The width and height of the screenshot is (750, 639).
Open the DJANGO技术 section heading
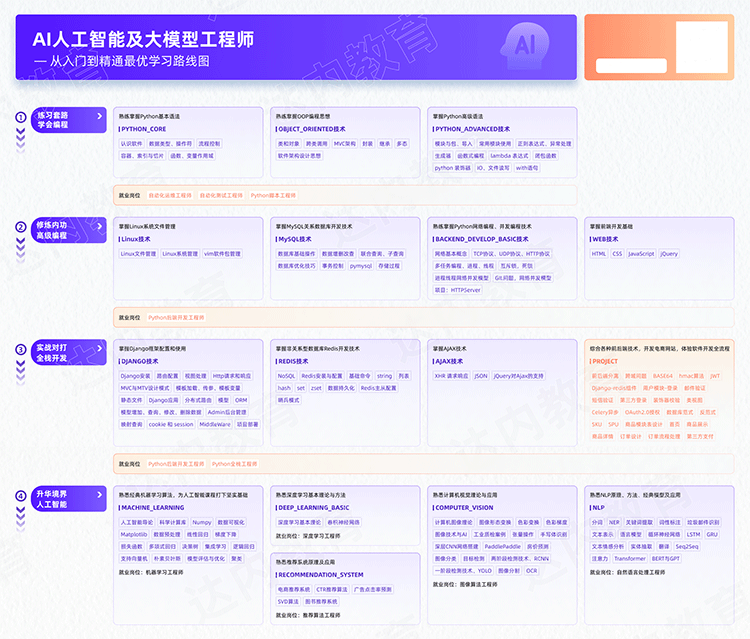[x=139, y=362]
